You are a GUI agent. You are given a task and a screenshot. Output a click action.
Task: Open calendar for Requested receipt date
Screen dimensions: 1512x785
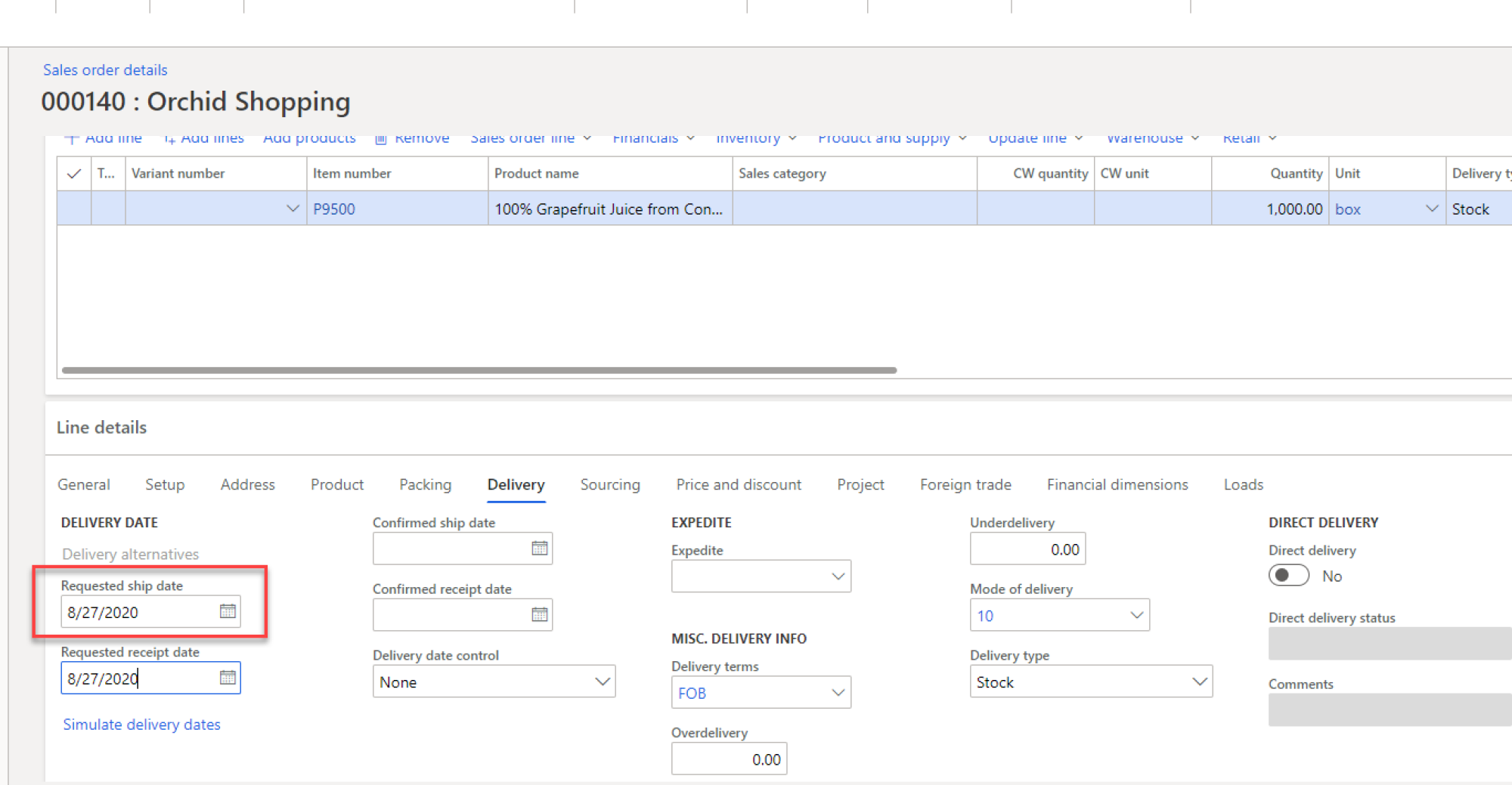(228, 678)
